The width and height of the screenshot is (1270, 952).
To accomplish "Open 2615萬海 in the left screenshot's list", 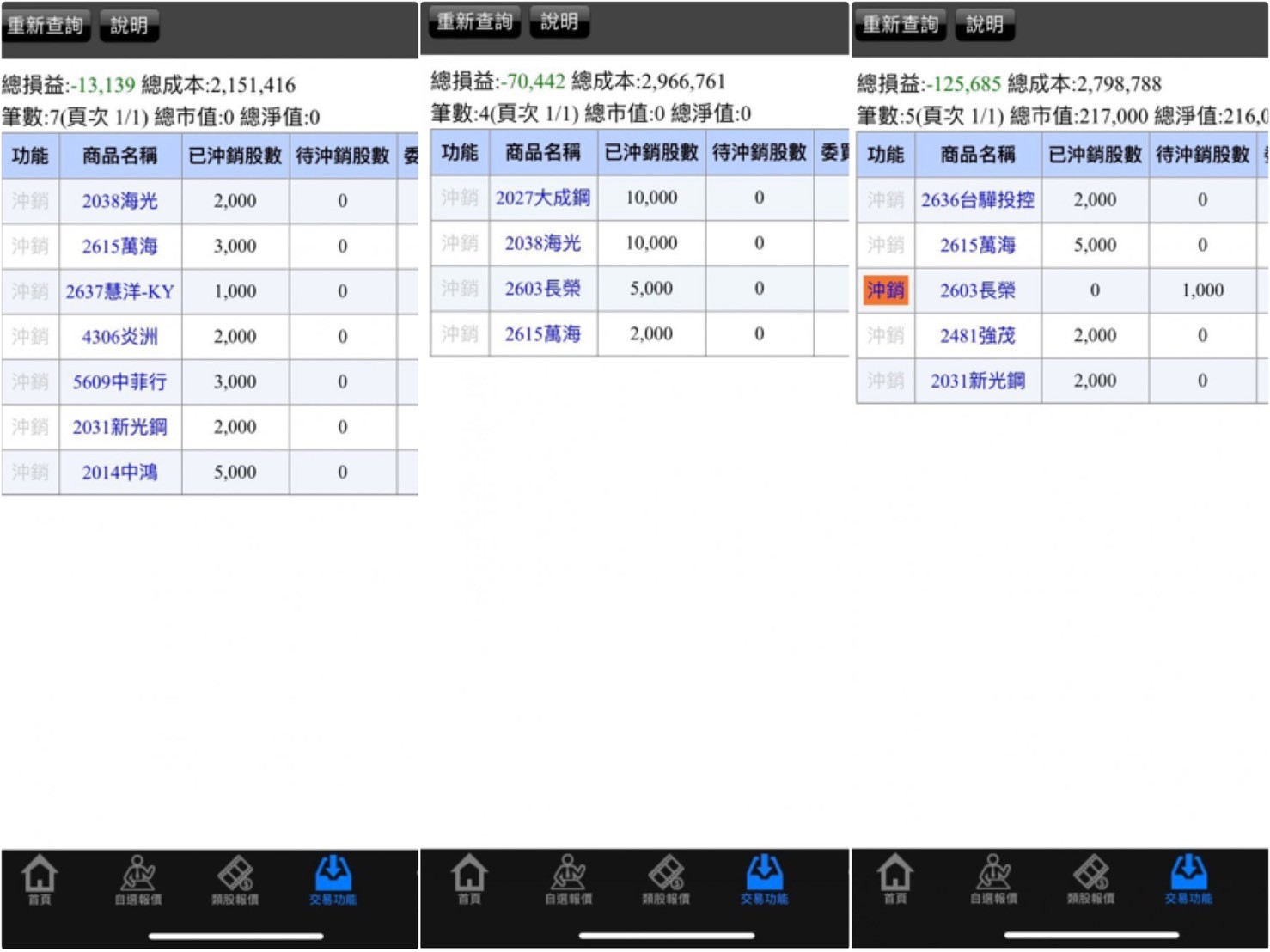I will pos(120,247).
